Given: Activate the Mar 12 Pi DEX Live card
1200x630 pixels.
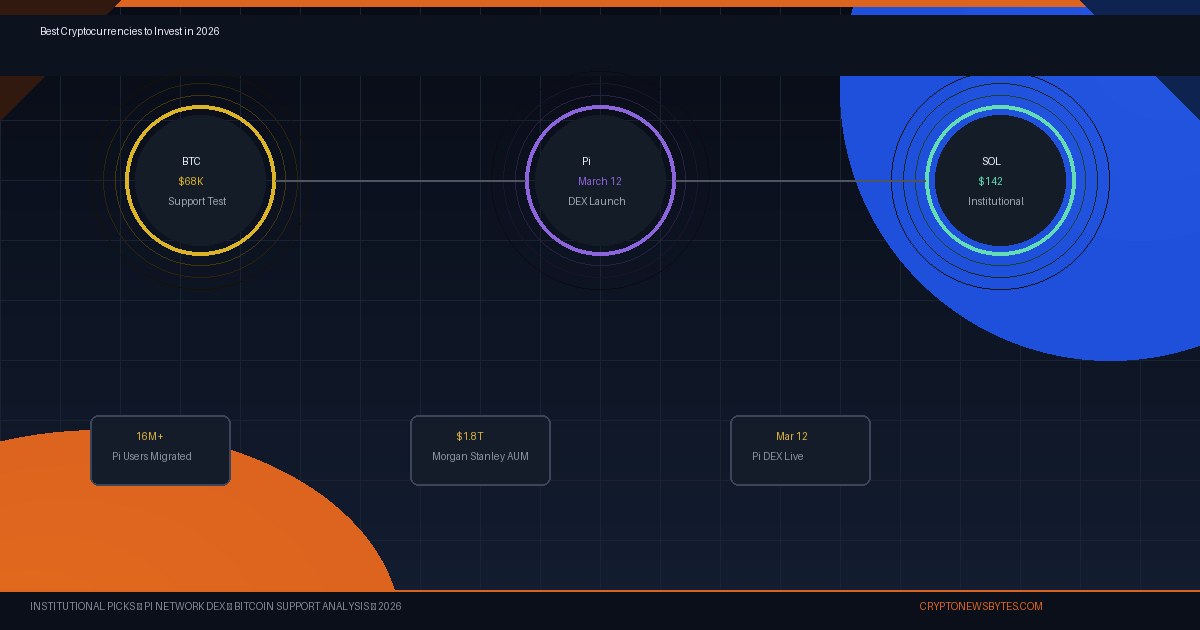Looking at the screenshot, I should (800, 450).
